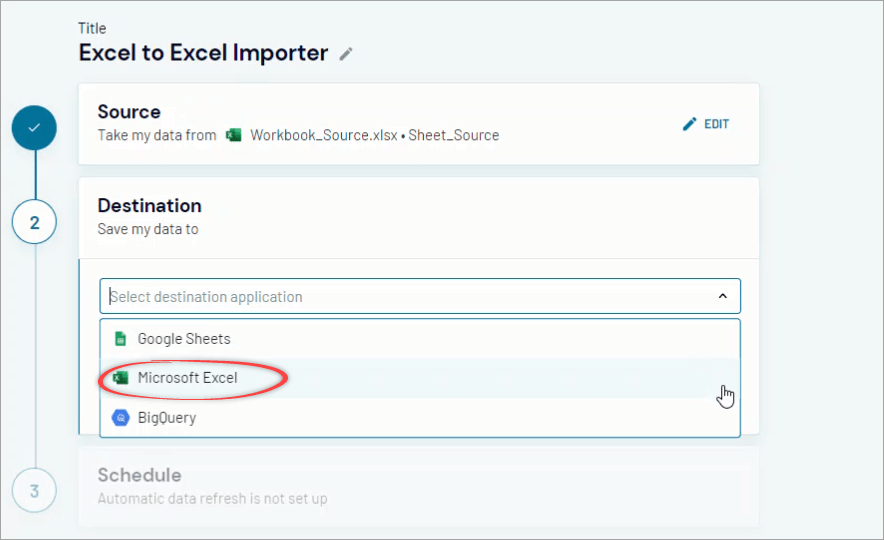Viewport: 884px width, 540px height.
Task: Select step 3 Schedule circle
Action: click(34, 490)
